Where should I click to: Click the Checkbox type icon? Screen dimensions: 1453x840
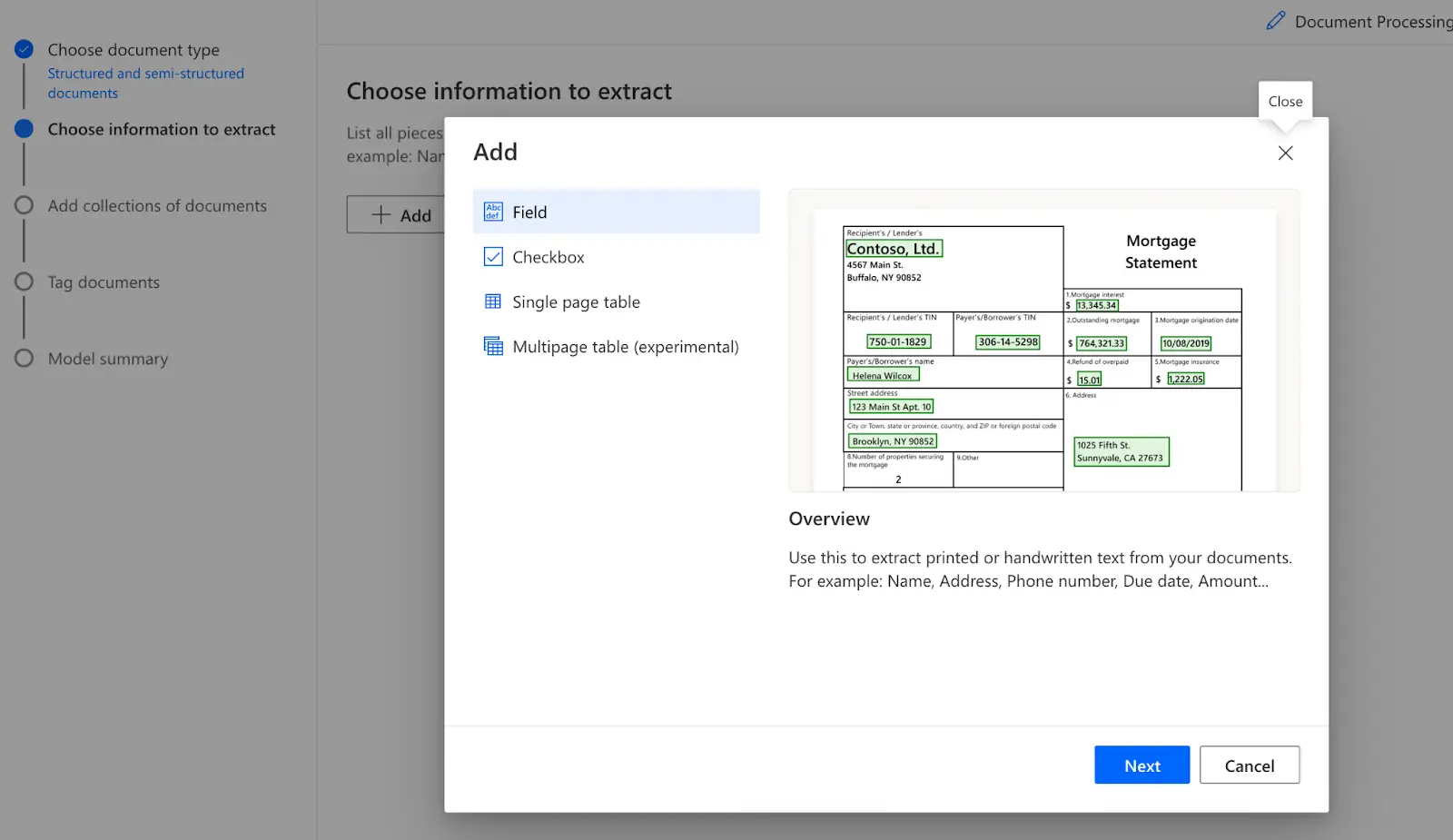click(493, 257)
